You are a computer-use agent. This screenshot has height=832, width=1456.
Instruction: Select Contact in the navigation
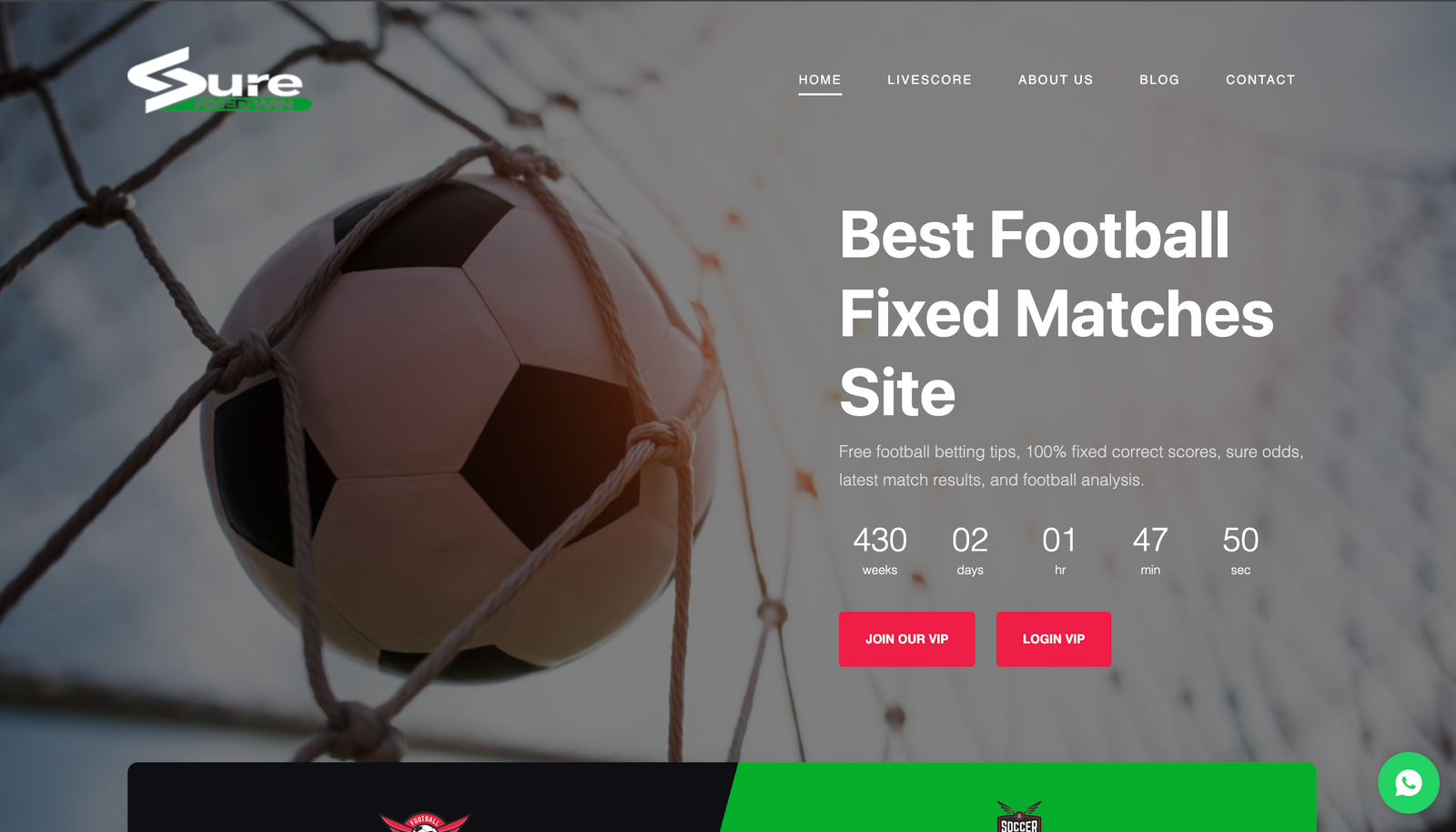1260,80
